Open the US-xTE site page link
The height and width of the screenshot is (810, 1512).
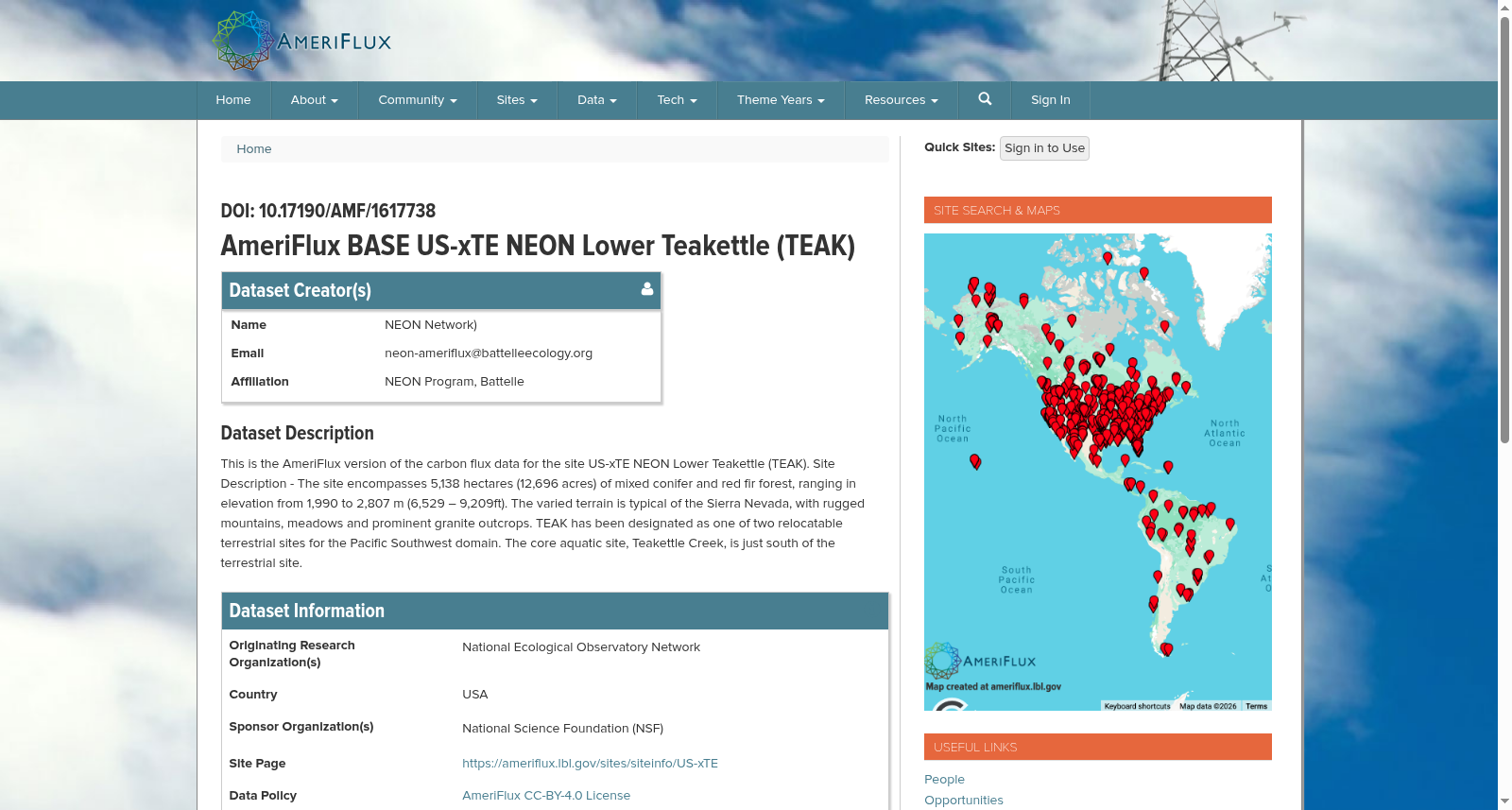click(590, 764)
